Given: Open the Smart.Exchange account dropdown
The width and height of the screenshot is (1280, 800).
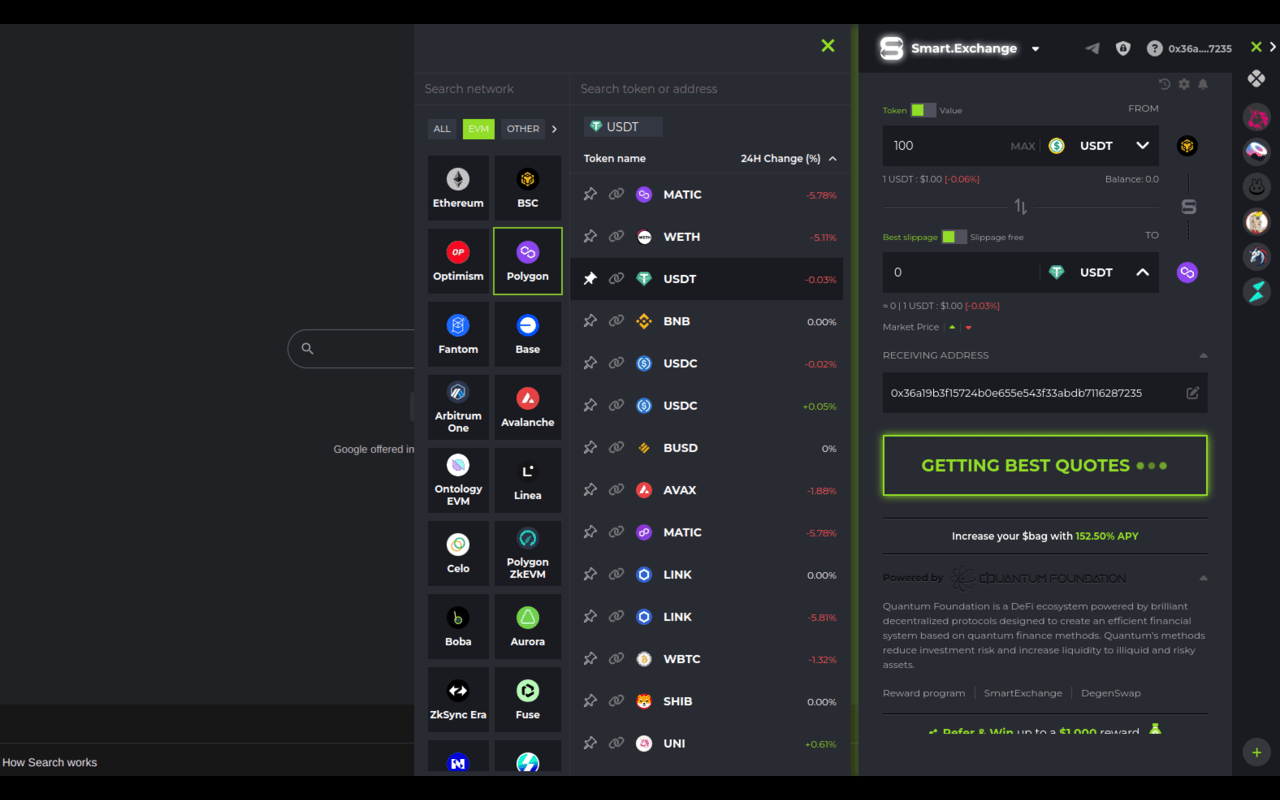Looking at the screenshot, I should pos(1035,48).
